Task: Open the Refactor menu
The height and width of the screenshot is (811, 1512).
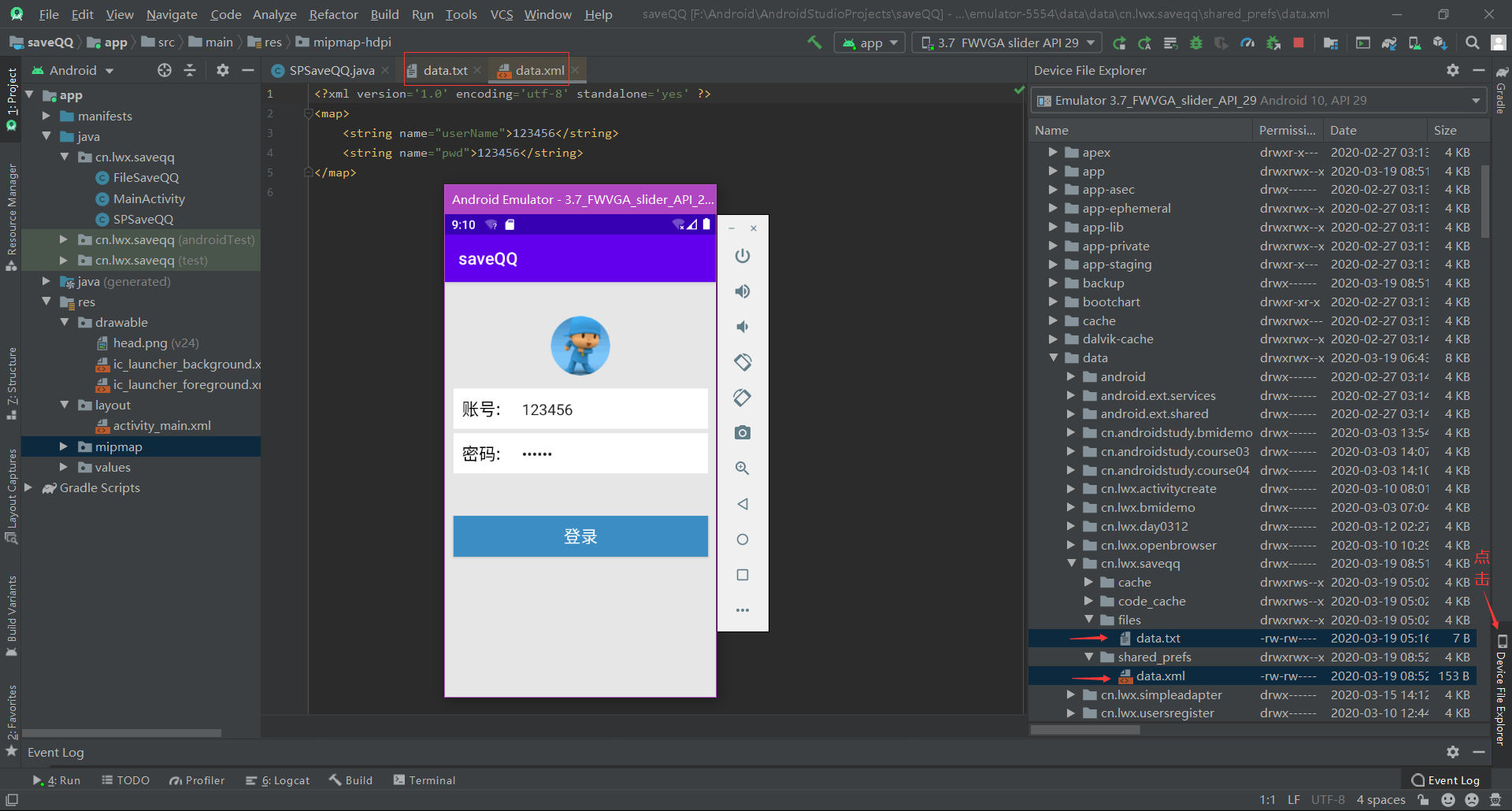Action: click(x=333, y=14)
